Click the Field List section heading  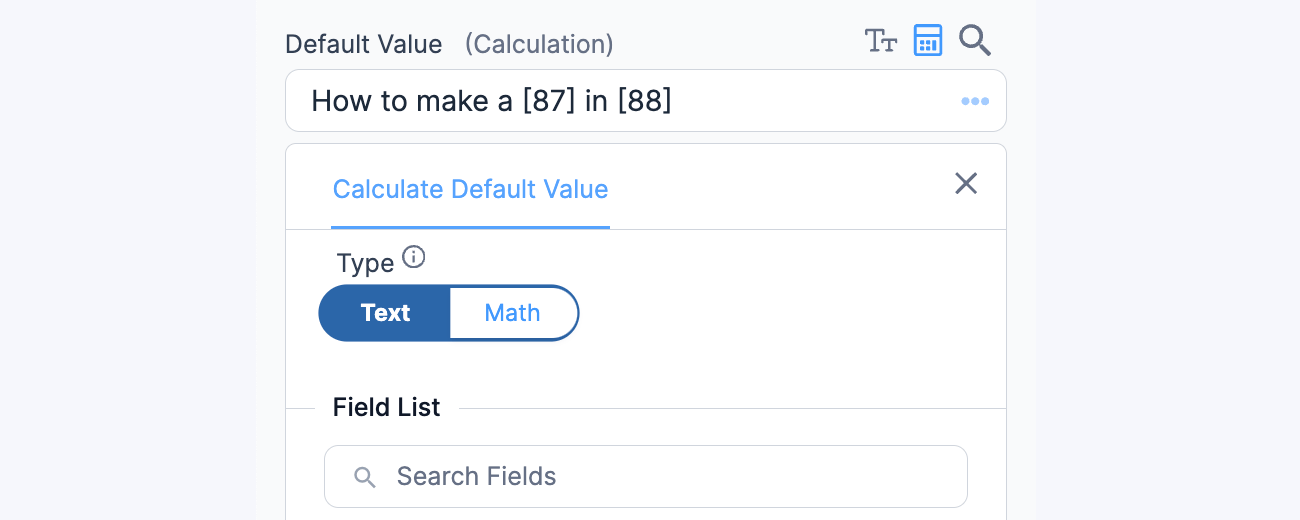(x=387, y=408)
